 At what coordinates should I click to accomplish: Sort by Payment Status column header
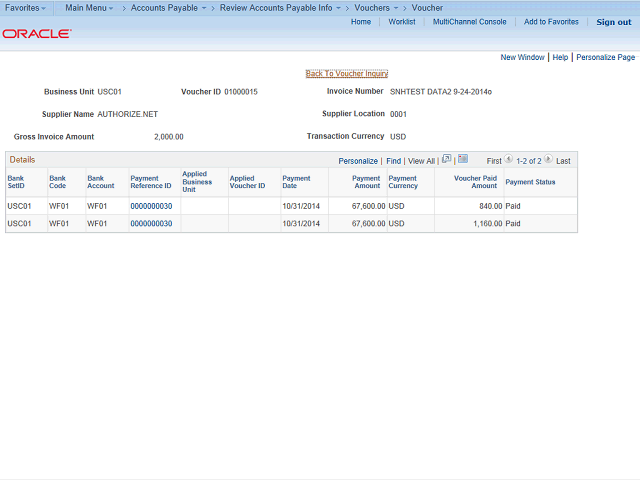point(530,182)
